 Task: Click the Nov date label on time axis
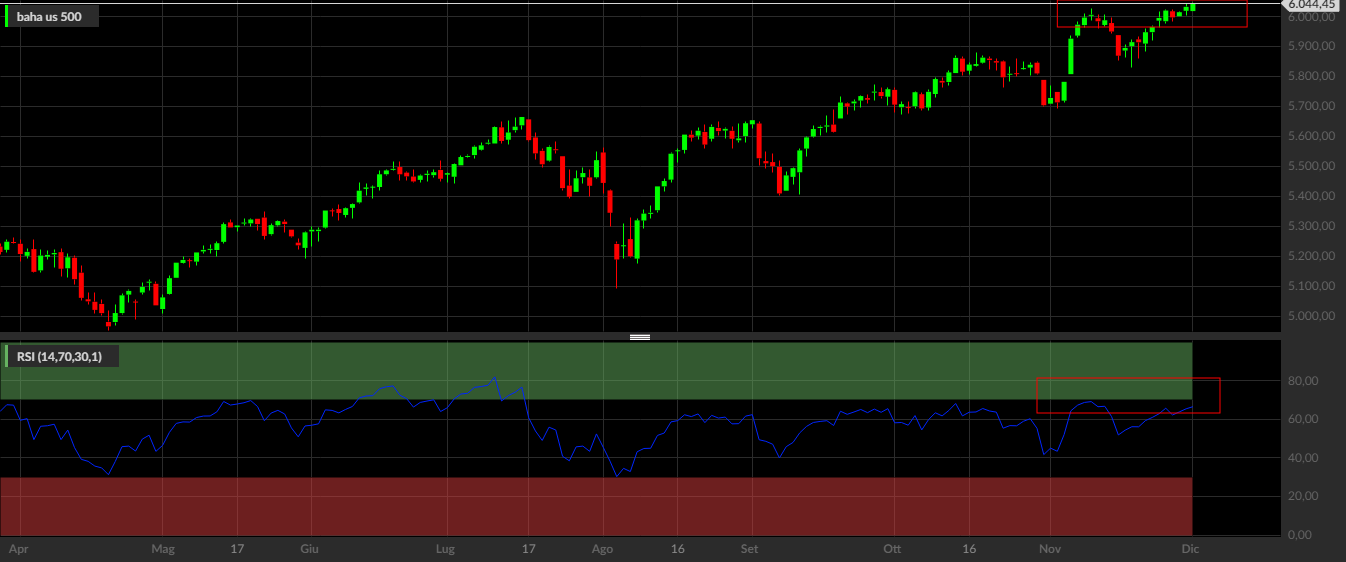(1050, 549)
